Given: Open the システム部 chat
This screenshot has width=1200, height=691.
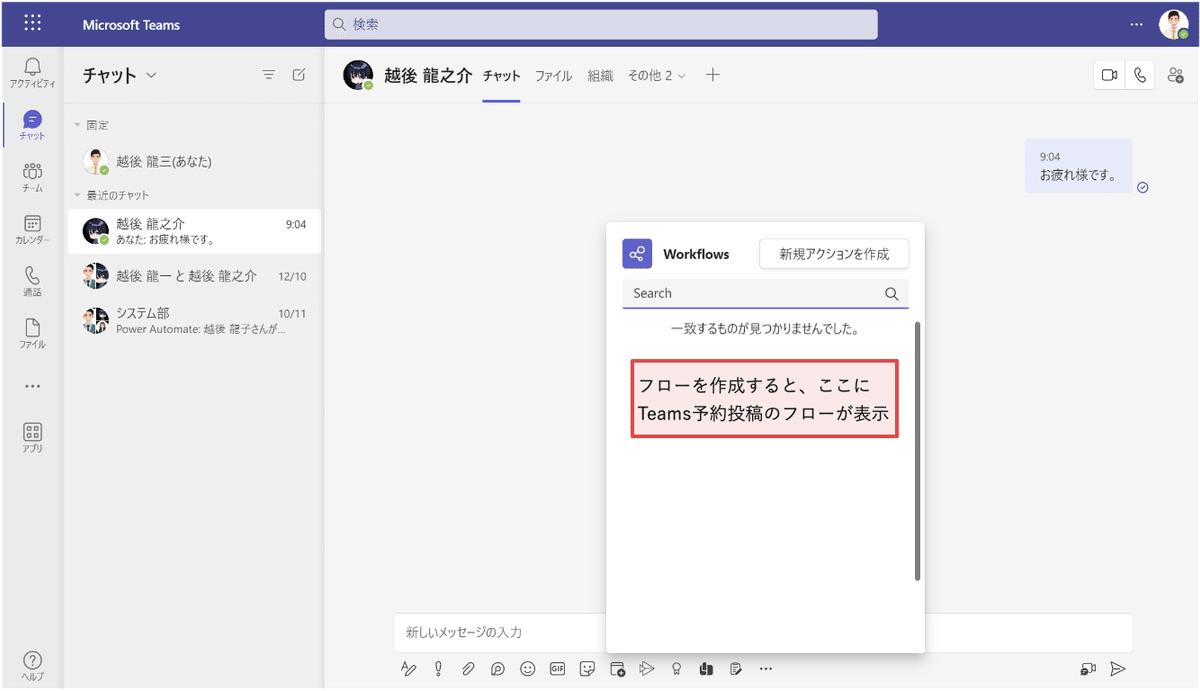Looking at the screenshot, I should [x=195, y=320].
